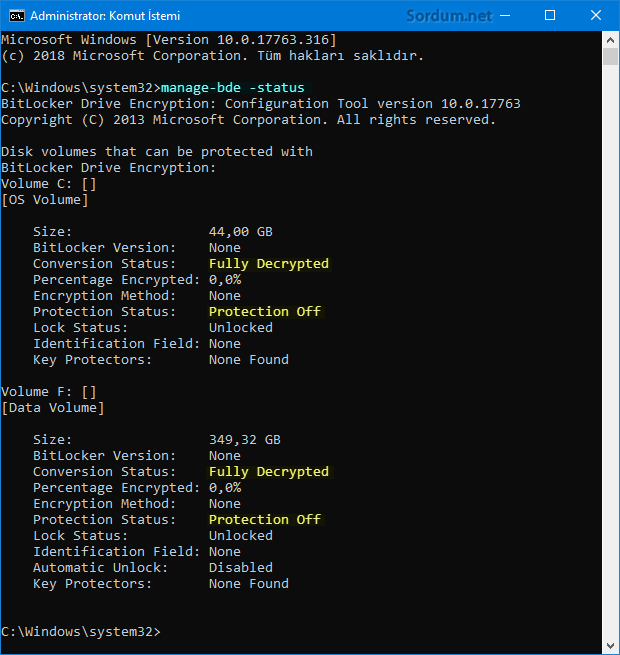Screen dimensions: 620x655
Task: Click Volume C 'BitLocker Version:' label
Action: [104, 248]
